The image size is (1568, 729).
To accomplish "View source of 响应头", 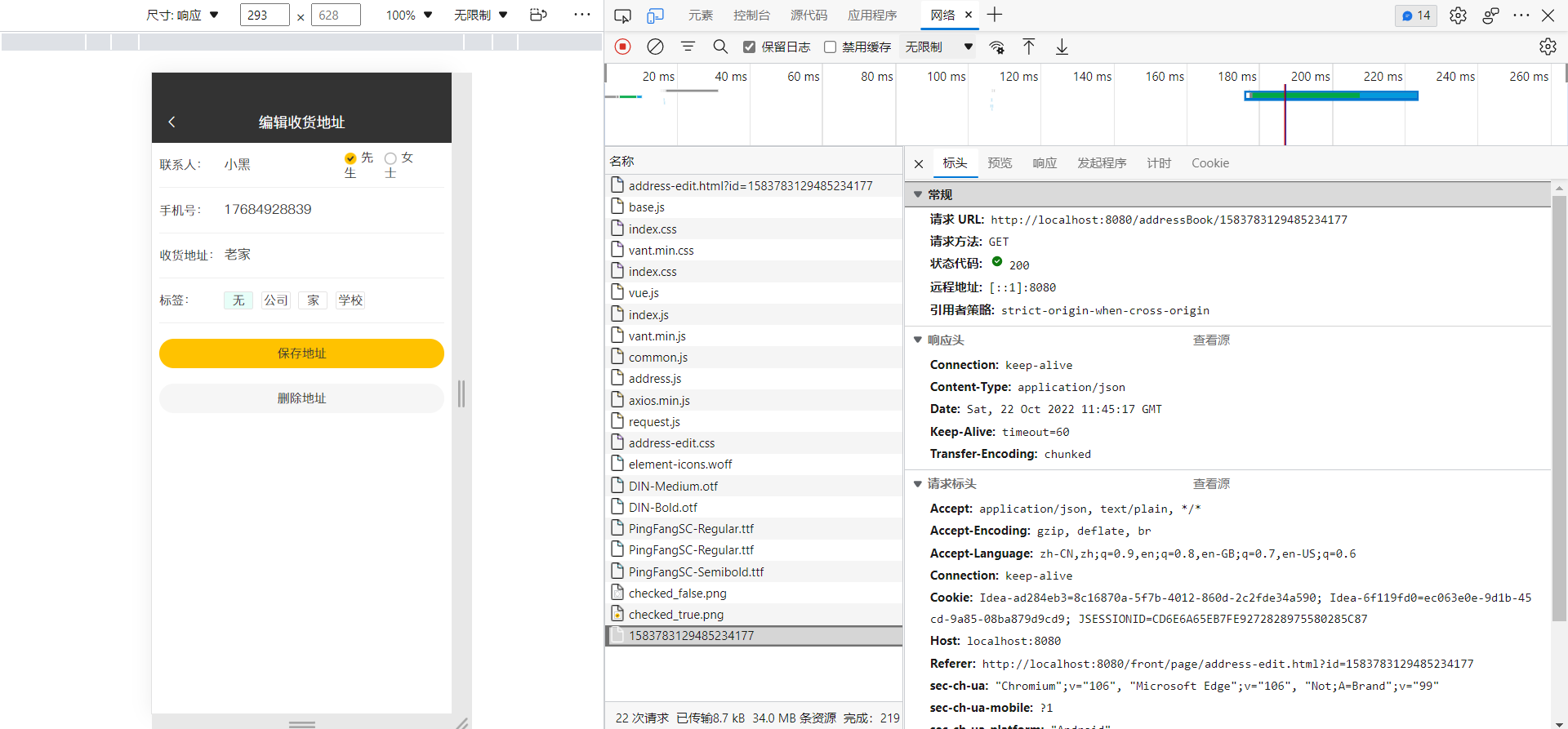I will (1211, 340).
